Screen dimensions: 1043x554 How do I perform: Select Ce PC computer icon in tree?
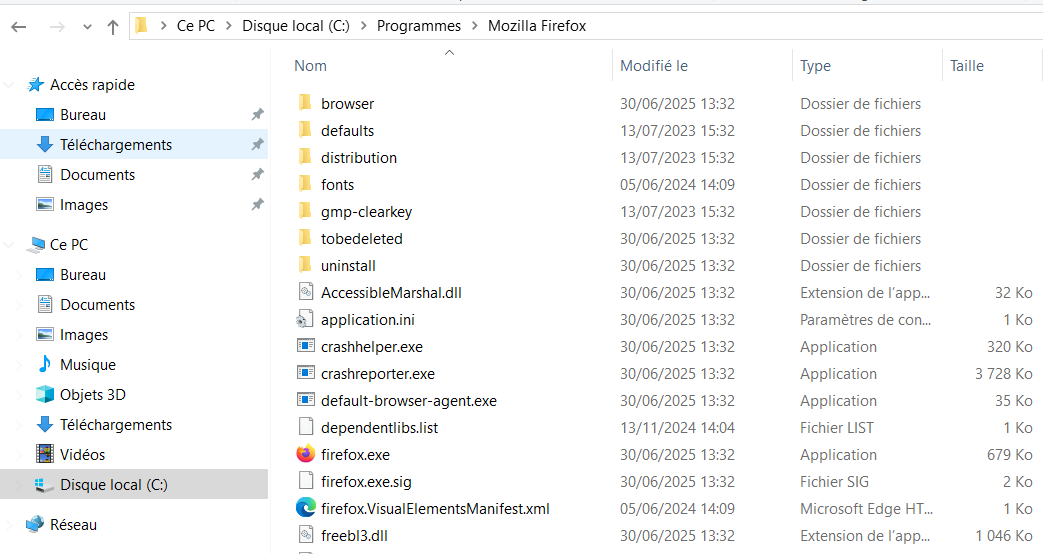point(35,245)
